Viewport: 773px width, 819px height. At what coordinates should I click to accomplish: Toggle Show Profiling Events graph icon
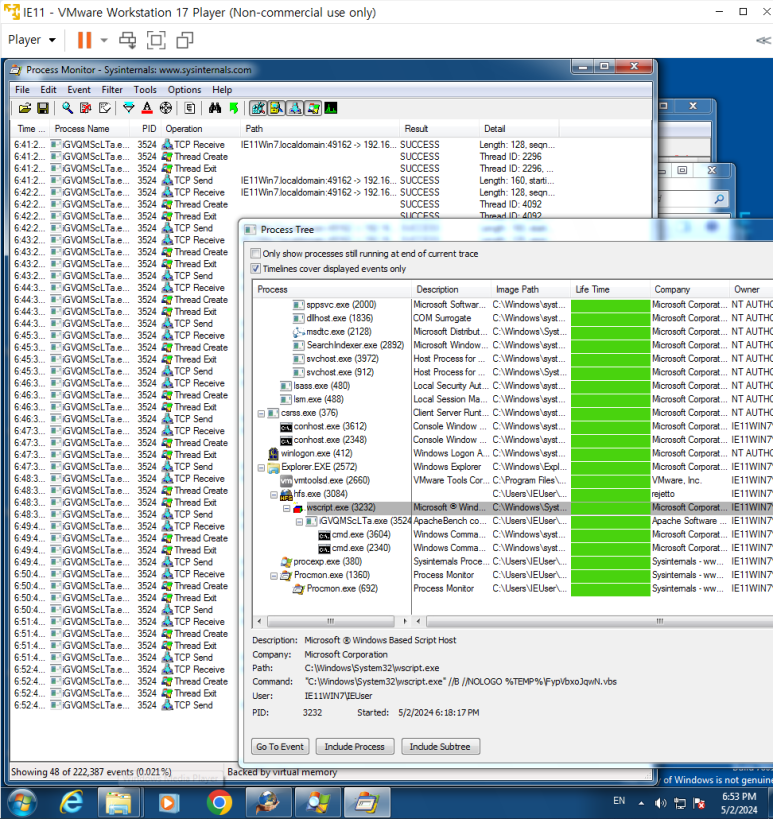(x=331, y=108)
